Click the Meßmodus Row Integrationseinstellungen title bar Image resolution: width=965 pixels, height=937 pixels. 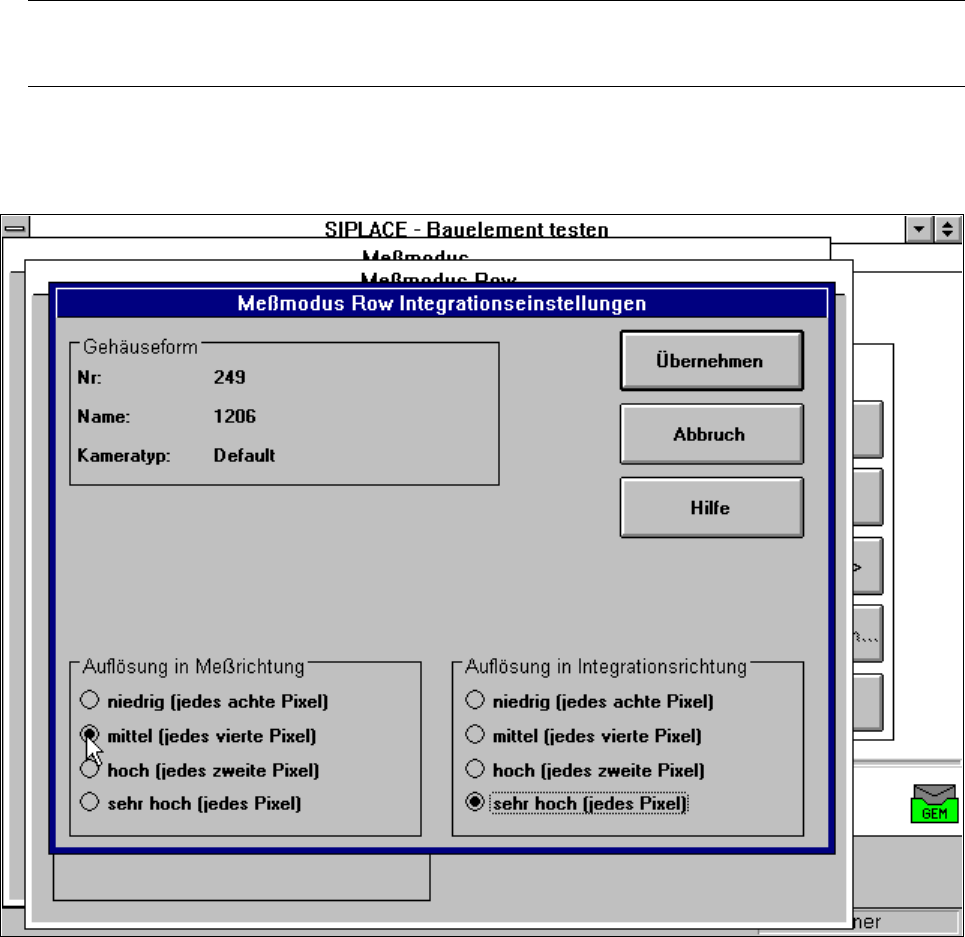pos(442,303)
